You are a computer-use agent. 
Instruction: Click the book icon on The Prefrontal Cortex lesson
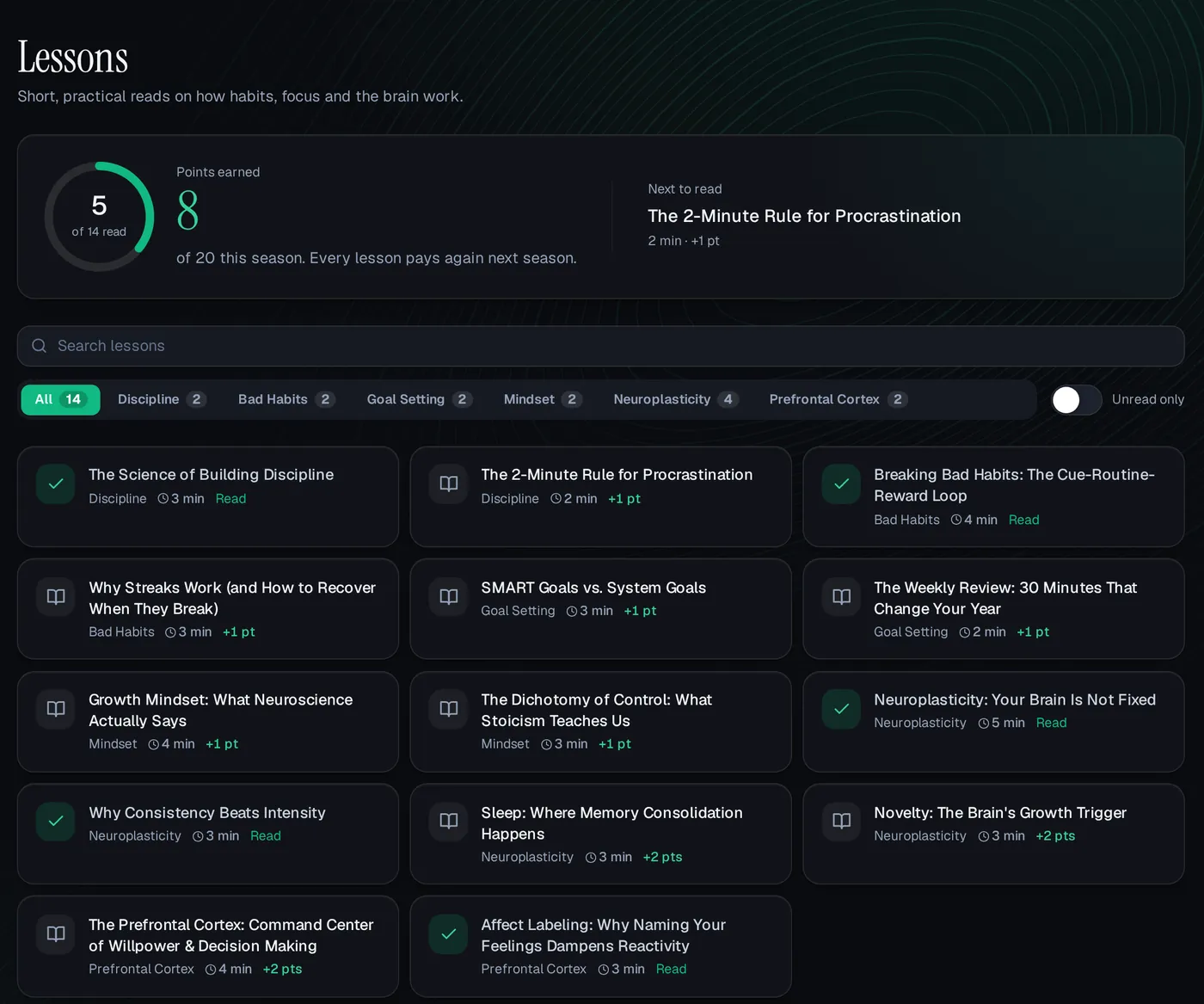56,934
